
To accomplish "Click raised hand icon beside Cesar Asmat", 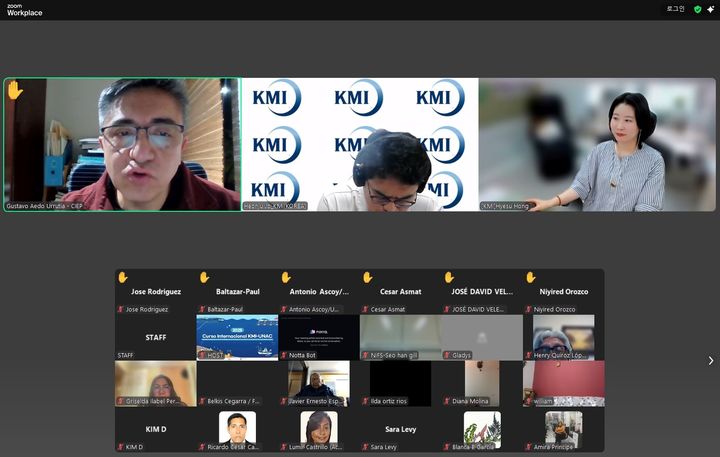I will (x=367, y=277).
